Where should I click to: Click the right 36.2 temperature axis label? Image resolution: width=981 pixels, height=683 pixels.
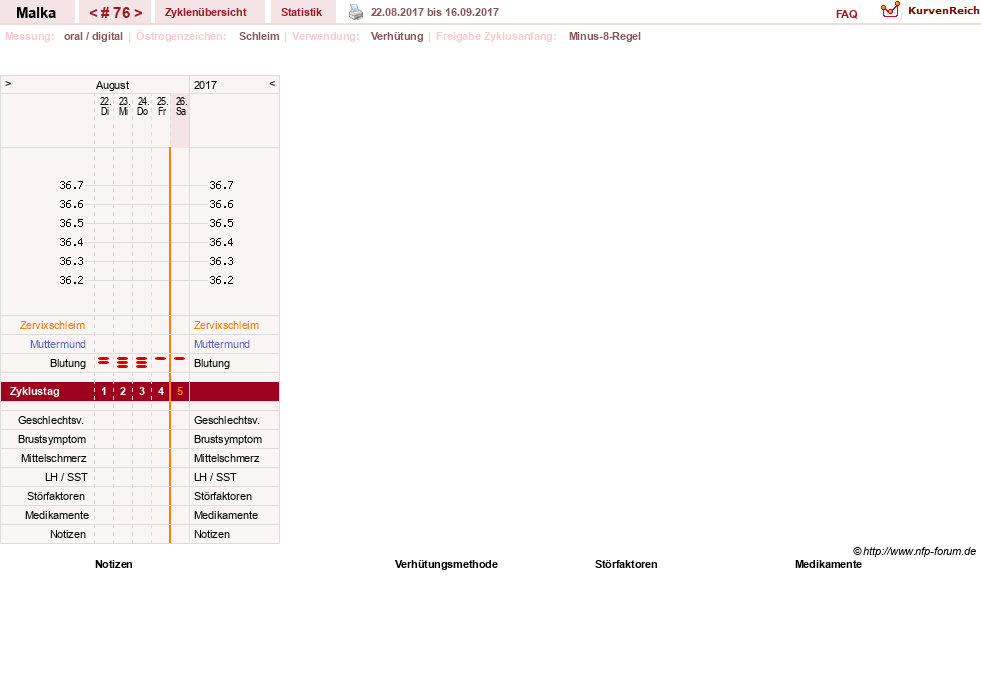click(221, 280)
